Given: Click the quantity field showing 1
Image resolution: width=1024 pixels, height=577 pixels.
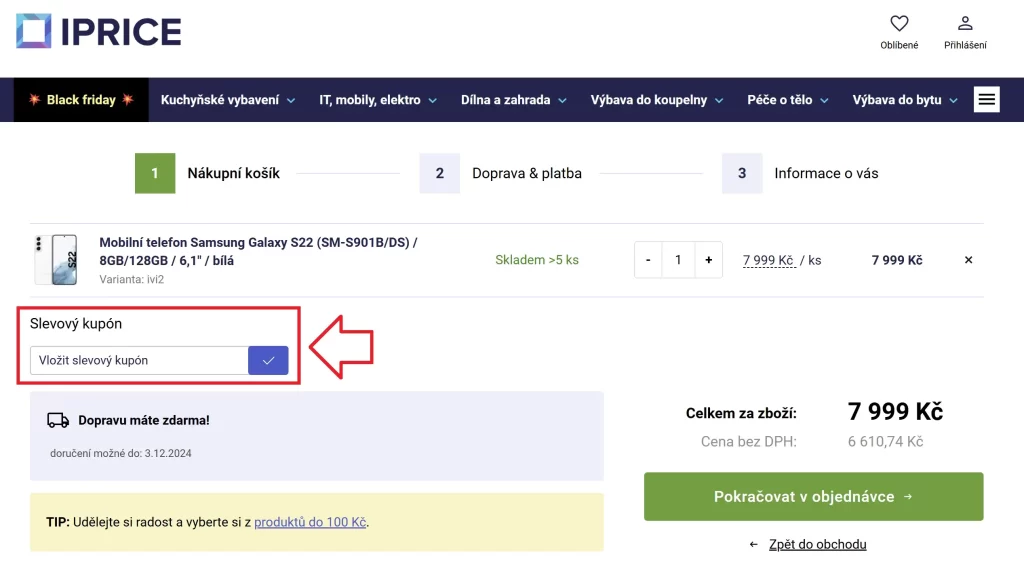Looking at the screenshot, I should (678, 260).
